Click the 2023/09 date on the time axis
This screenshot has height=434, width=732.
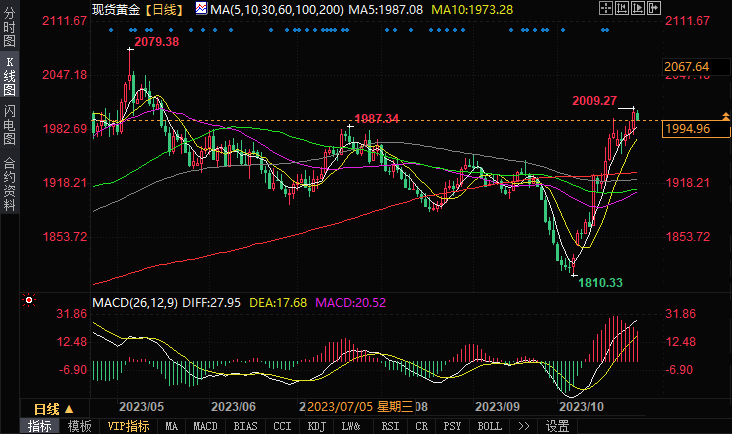tap(497, 406)
